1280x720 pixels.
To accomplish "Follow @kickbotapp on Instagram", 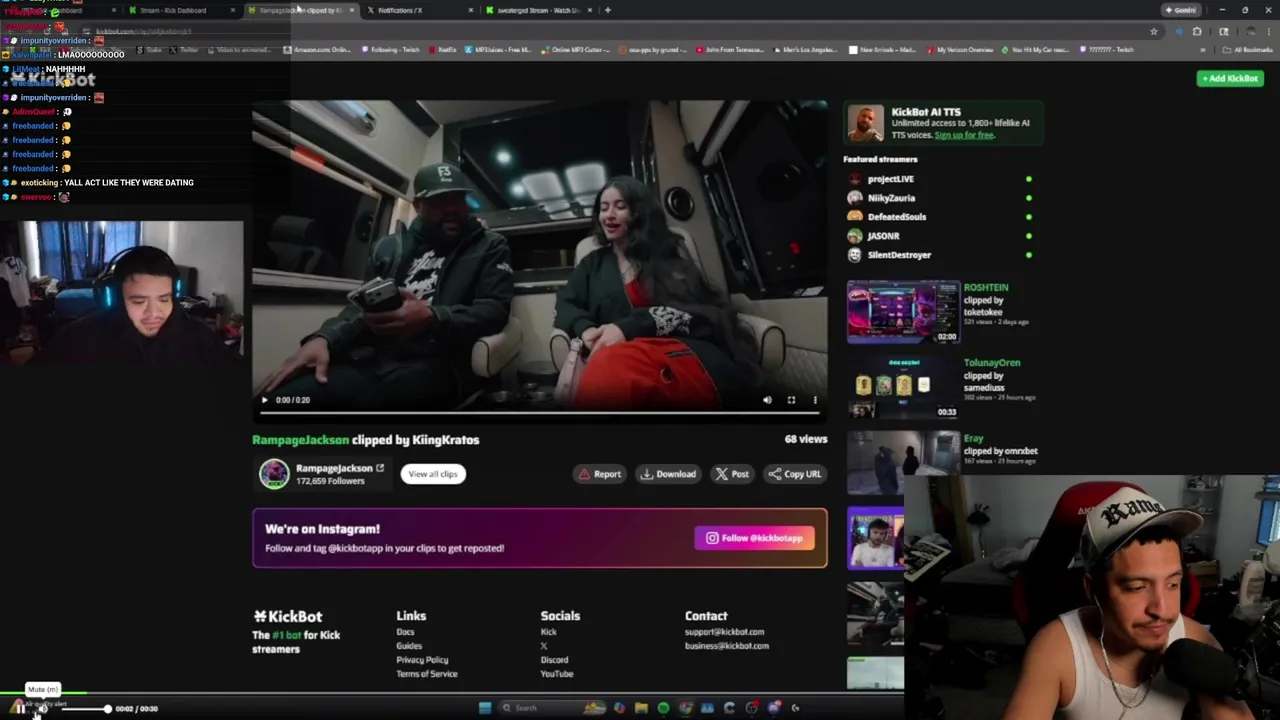I will (x=755, y=538).
